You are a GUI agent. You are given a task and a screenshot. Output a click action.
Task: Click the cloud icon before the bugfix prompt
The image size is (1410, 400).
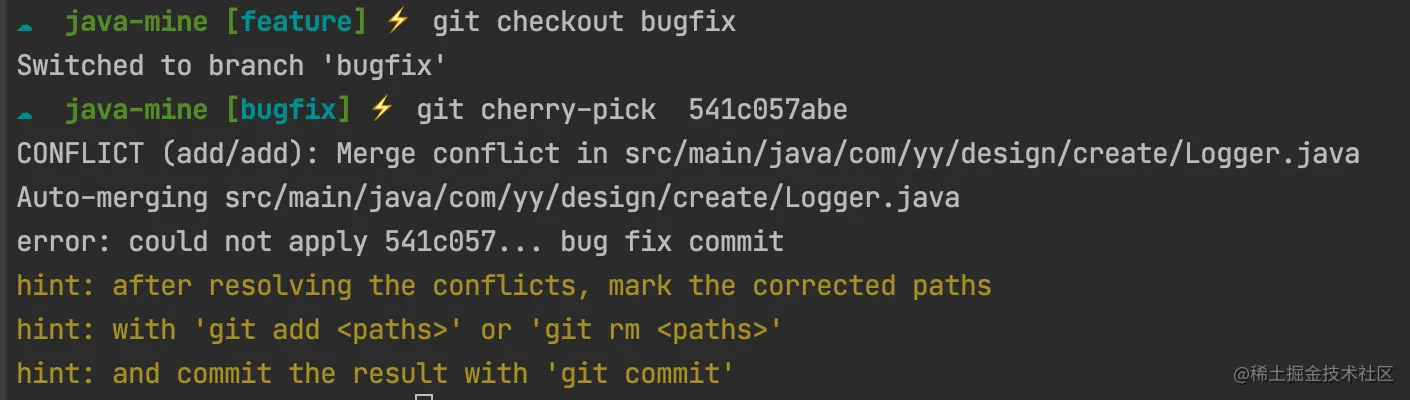pos(24,110)
